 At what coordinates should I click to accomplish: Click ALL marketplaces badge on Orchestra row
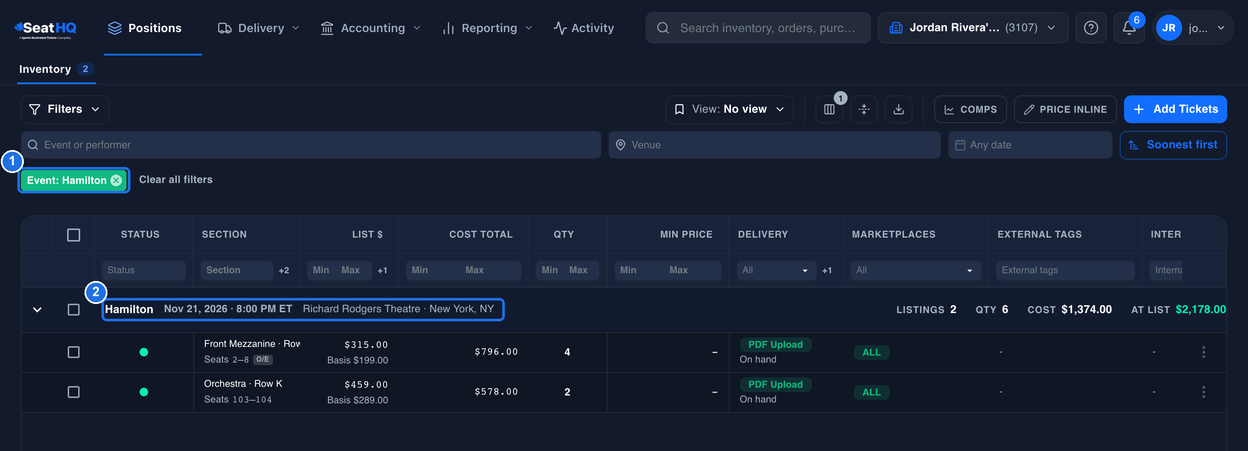(x=872, y=392)
